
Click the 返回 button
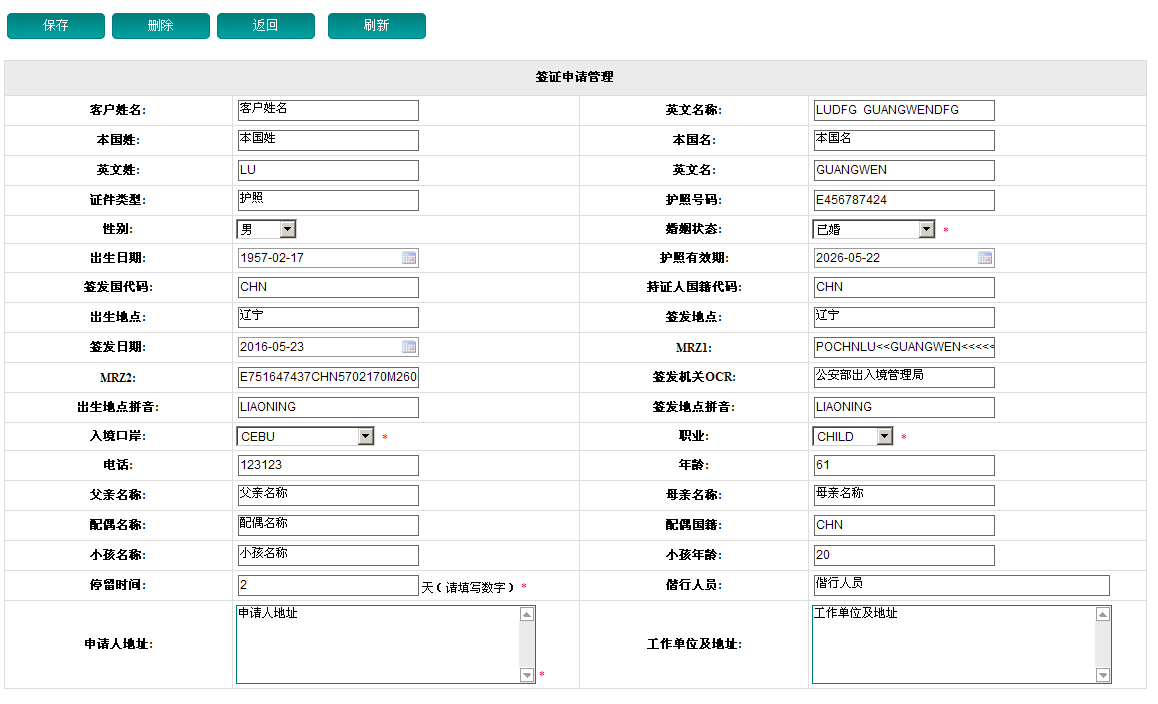point(266,26)
